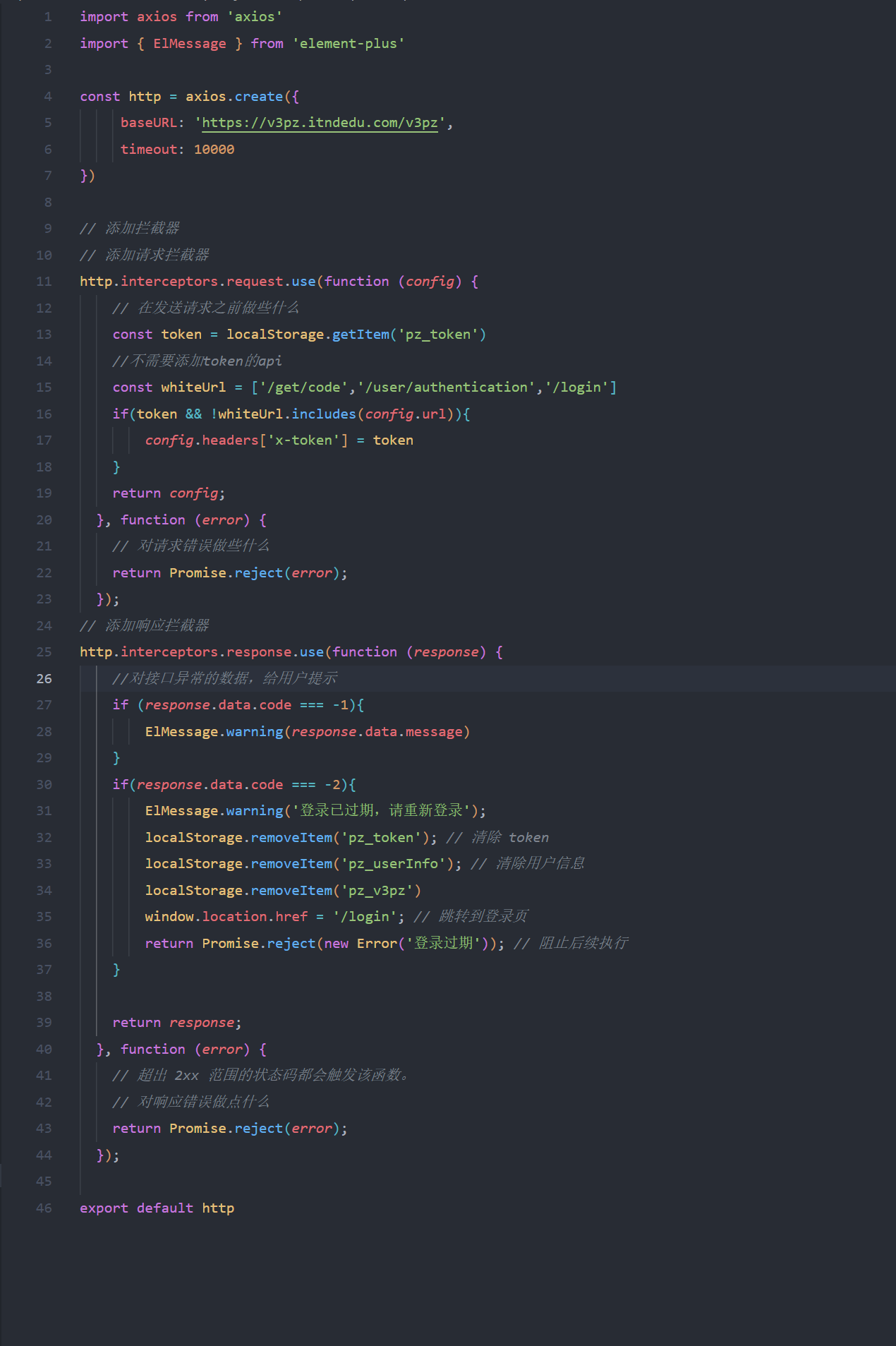Click export default http on line 46
Screen dimensions: 896x1346
tap(157, 1208)
